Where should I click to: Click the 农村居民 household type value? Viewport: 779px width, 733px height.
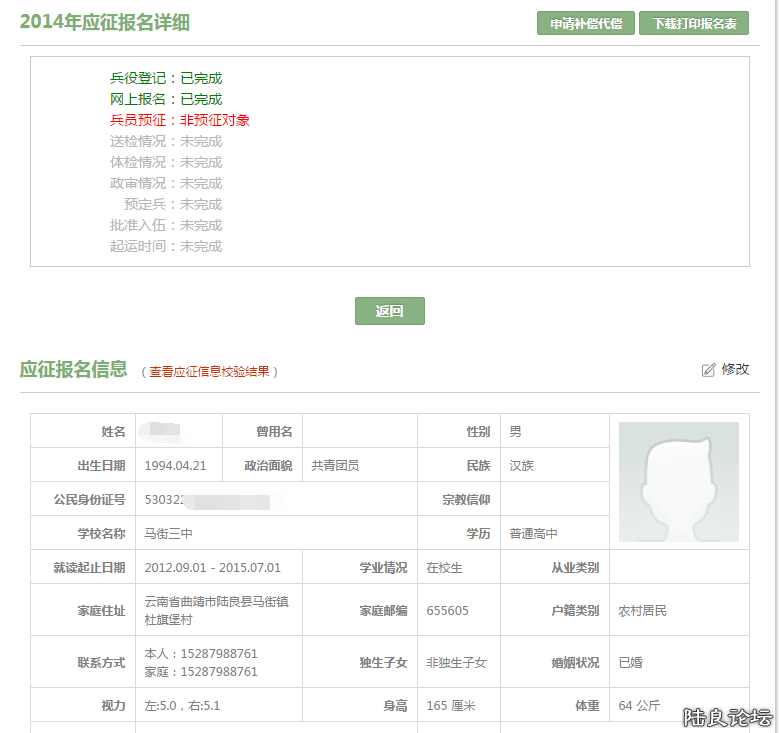click(x=642, y=611)
